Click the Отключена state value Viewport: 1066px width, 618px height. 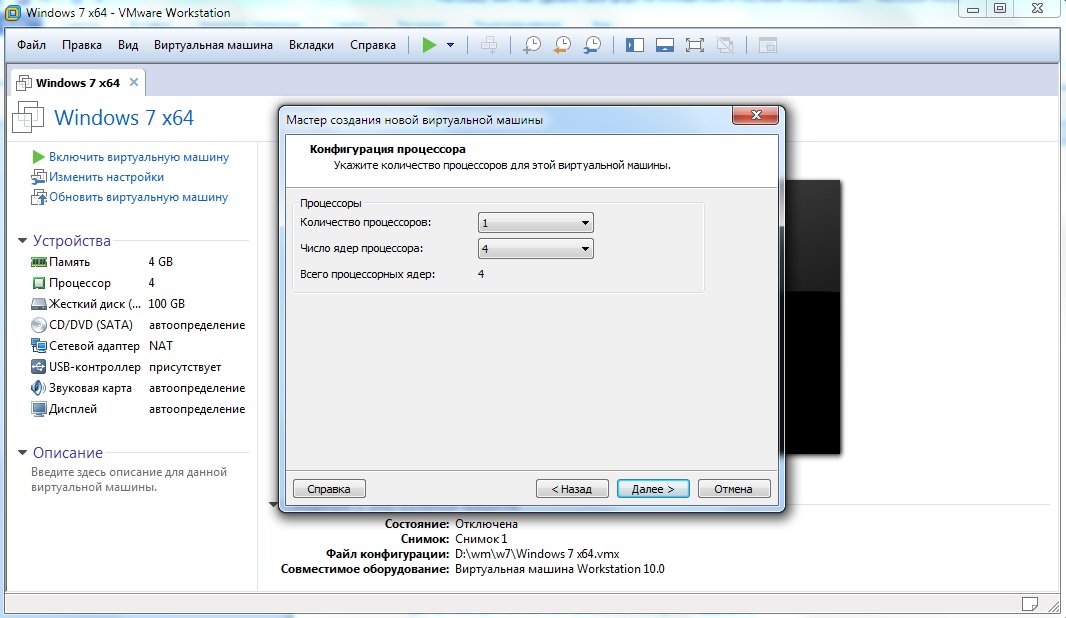[x=486, y=524]
